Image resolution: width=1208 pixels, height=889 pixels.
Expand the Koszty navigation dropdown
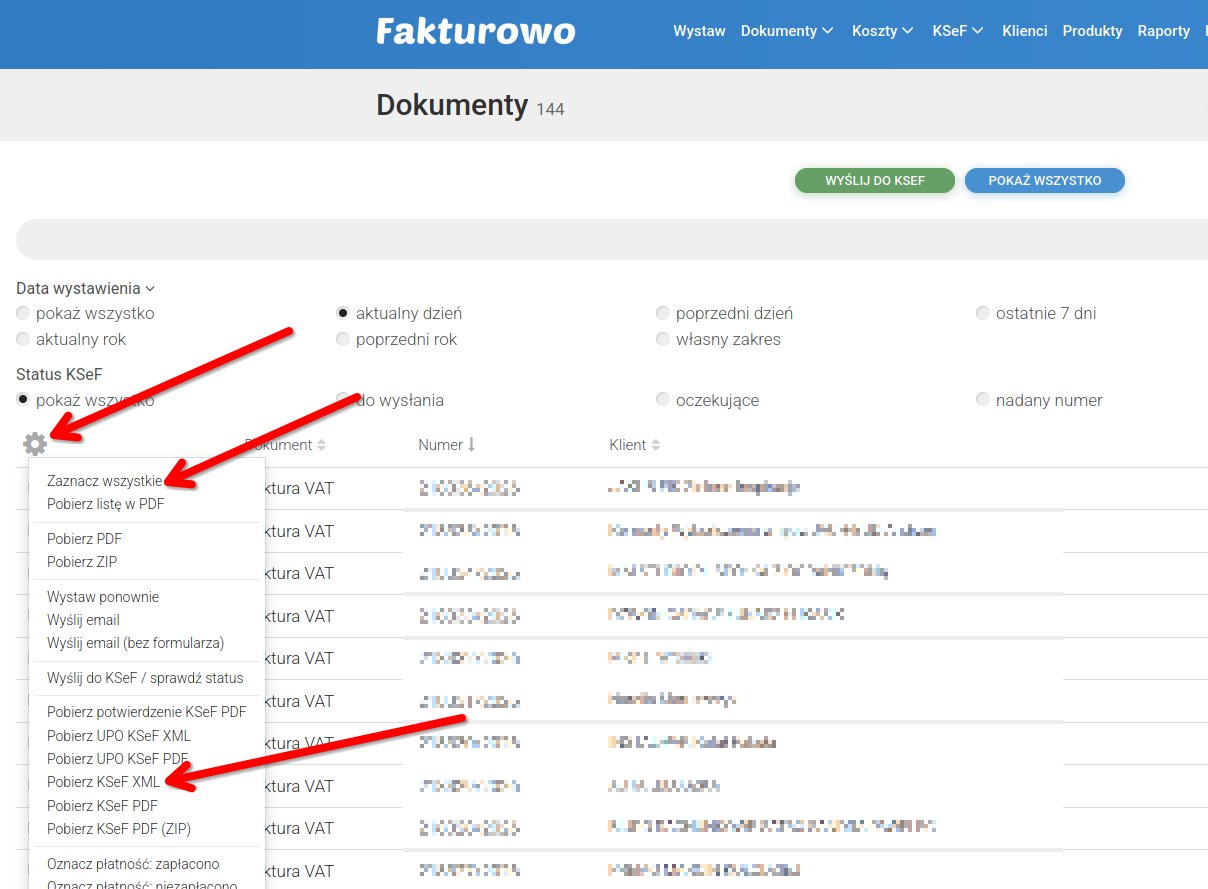pos(882,31)
